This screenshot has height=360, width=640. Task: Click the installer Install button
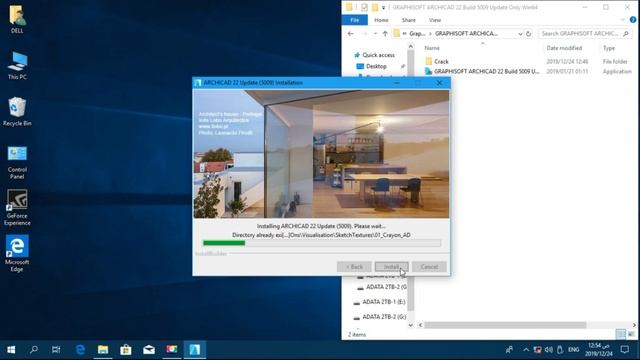click(x=391, y=267)
